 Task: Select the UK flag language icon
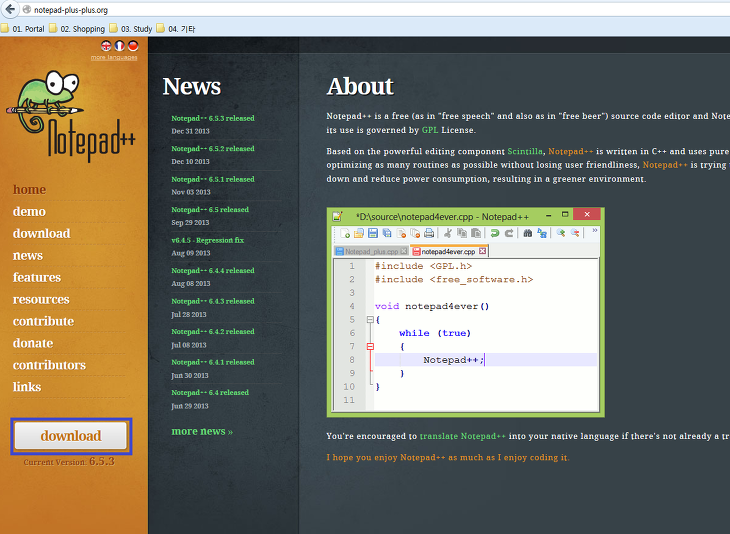click(106, 46)
